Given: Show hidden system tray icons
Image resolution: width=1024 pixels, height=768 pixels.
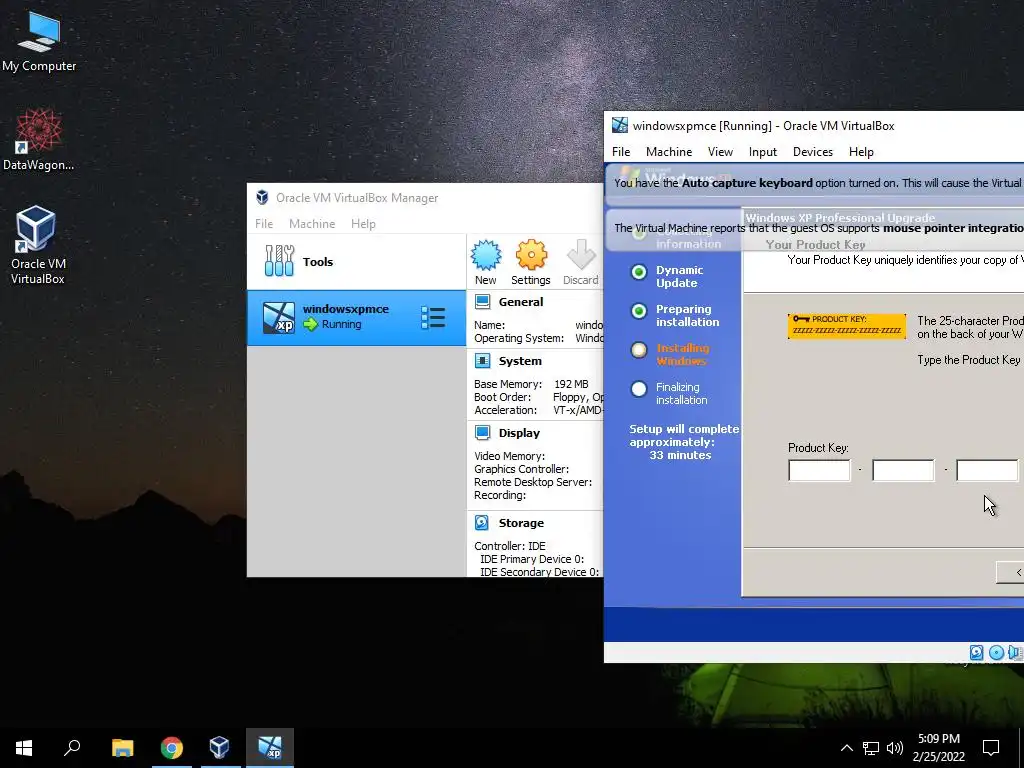Looking at the screenshot, I should coord(846,748).
